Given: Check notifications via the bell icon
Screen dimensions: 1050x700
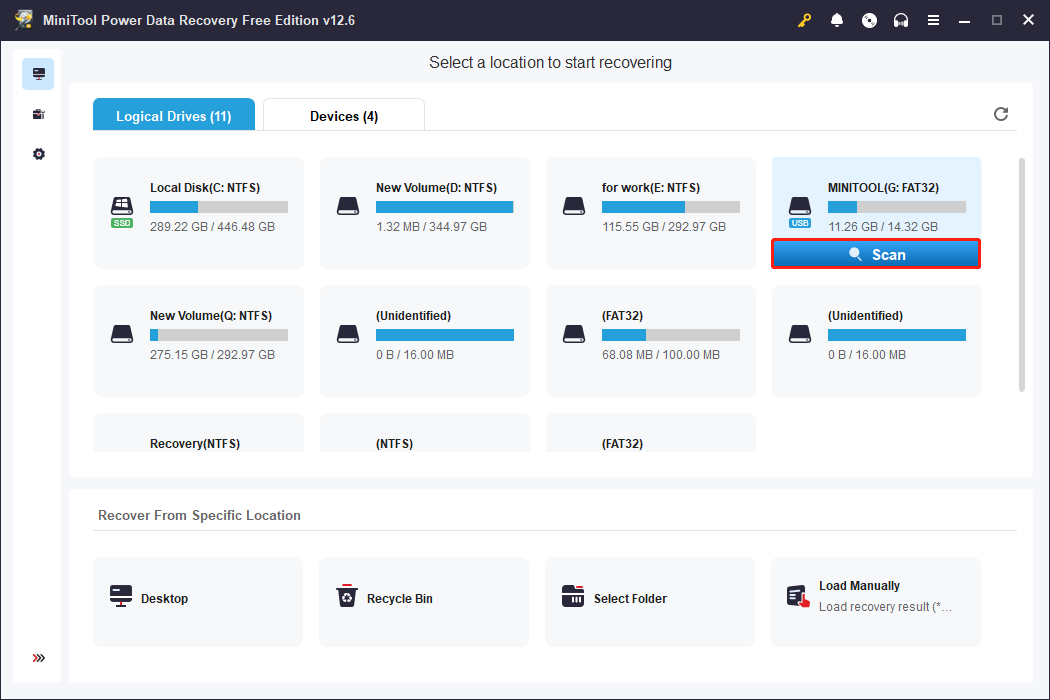Looking at the screenshot, I should [837, 19].
